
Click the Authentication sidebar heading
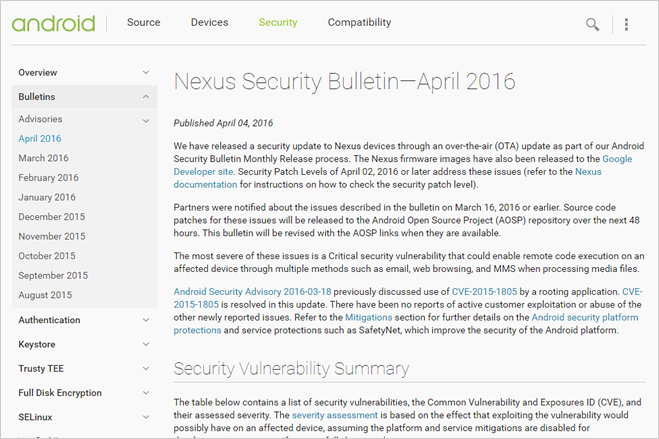(49, 320)
